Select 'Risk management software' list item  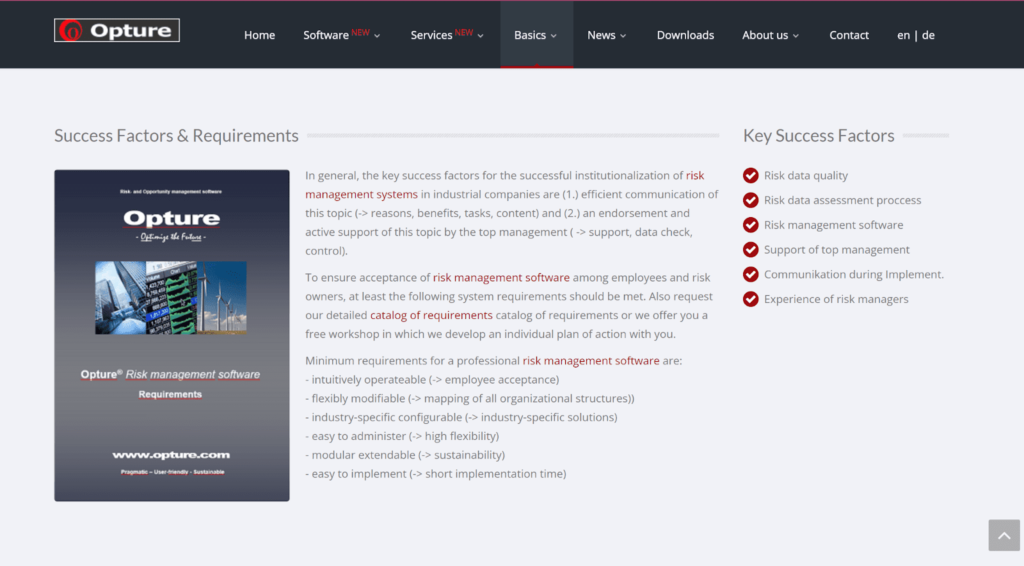click(x=833, y=225)
